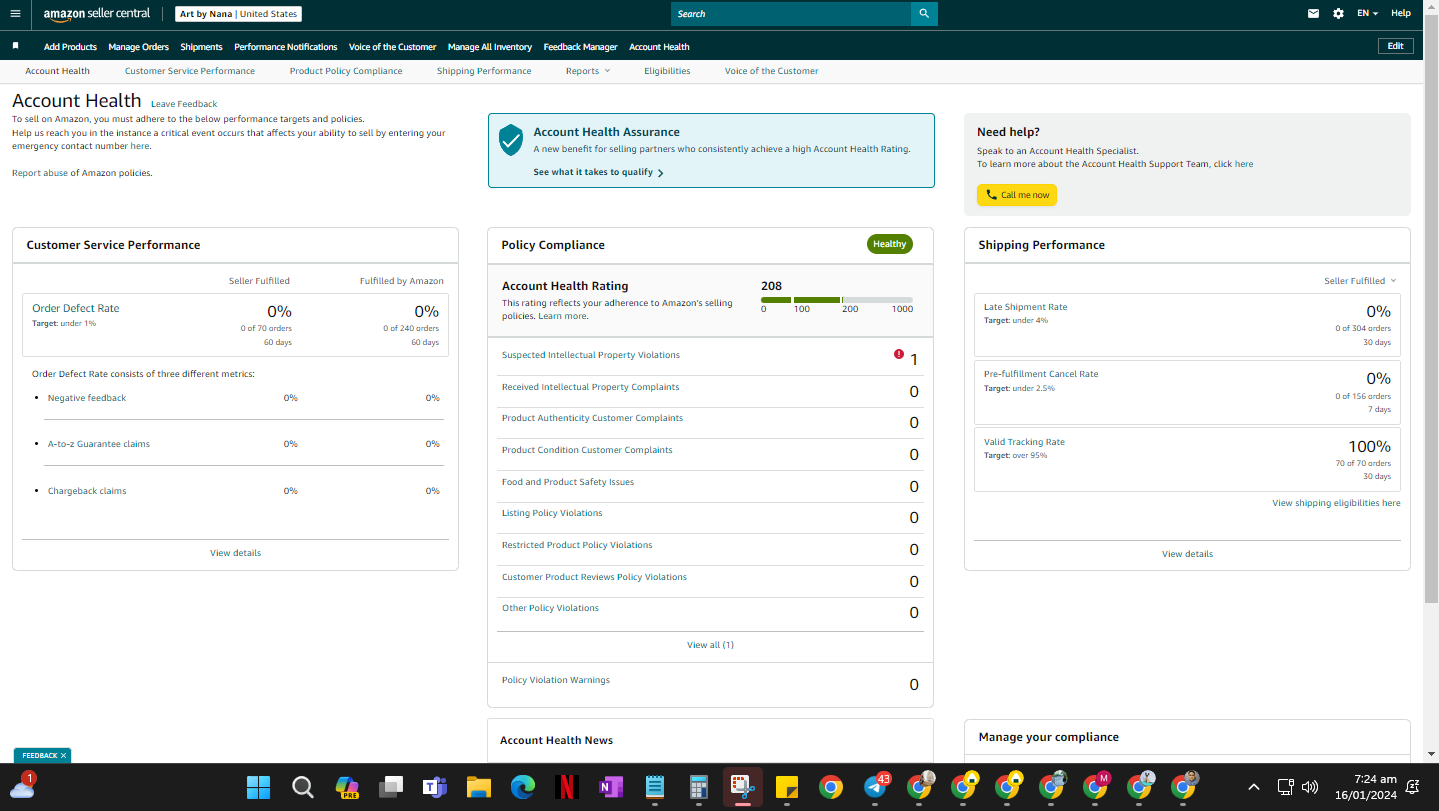
Task: Click into the Search input field
Action: click(791, 14)
